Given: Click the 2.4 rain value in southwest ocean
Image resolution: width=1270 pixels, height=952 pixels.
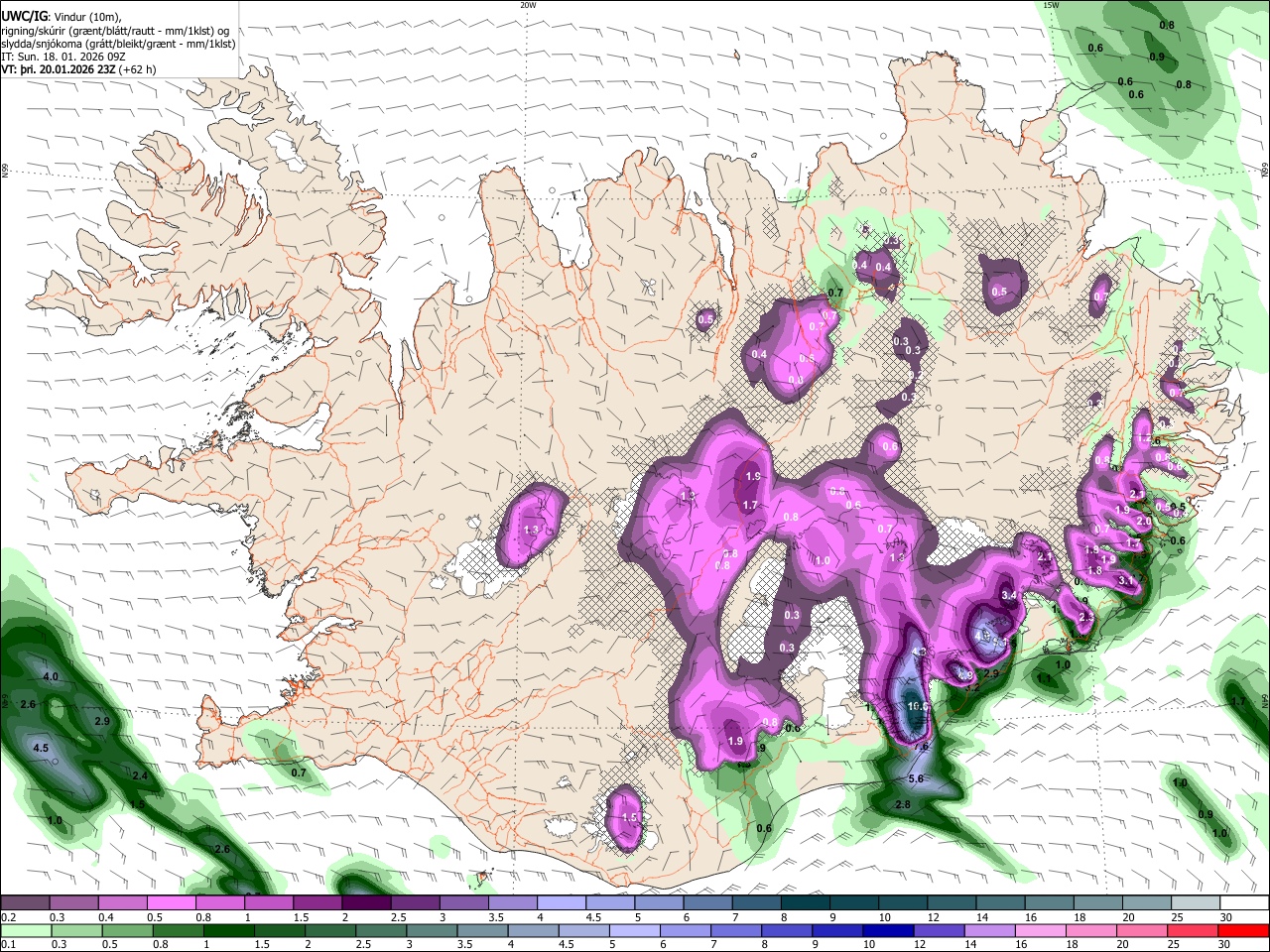Looking at the screenshot, I should 140,775.
